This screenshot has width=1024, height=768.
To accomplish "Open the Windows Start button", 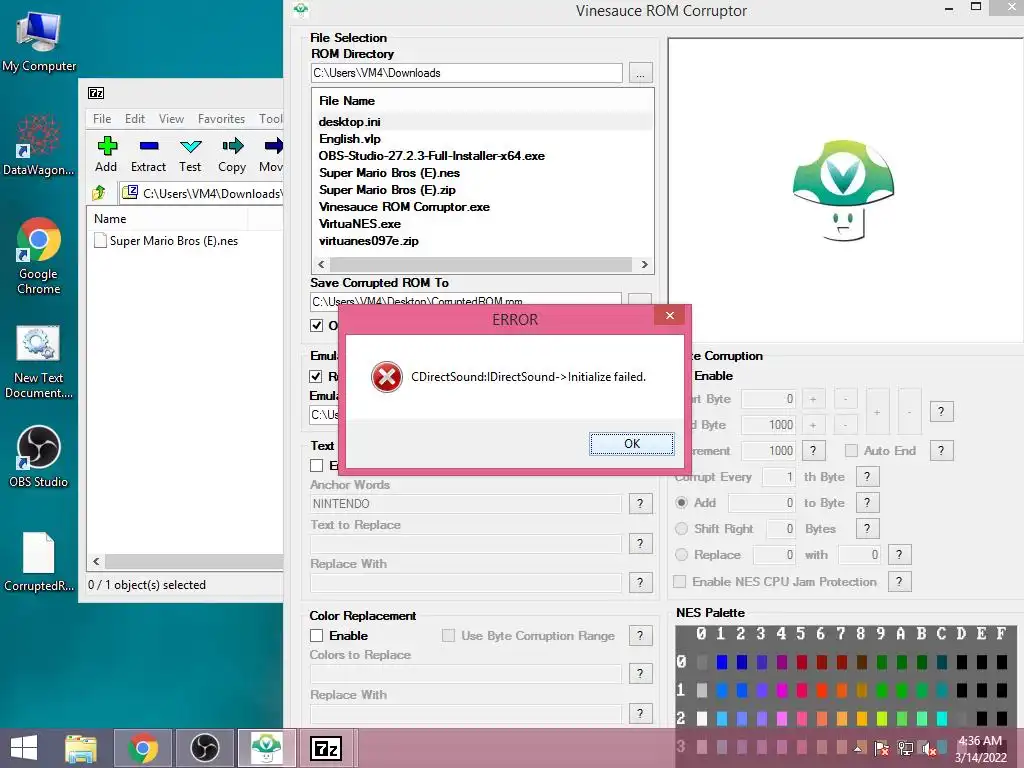I will 25,748.
